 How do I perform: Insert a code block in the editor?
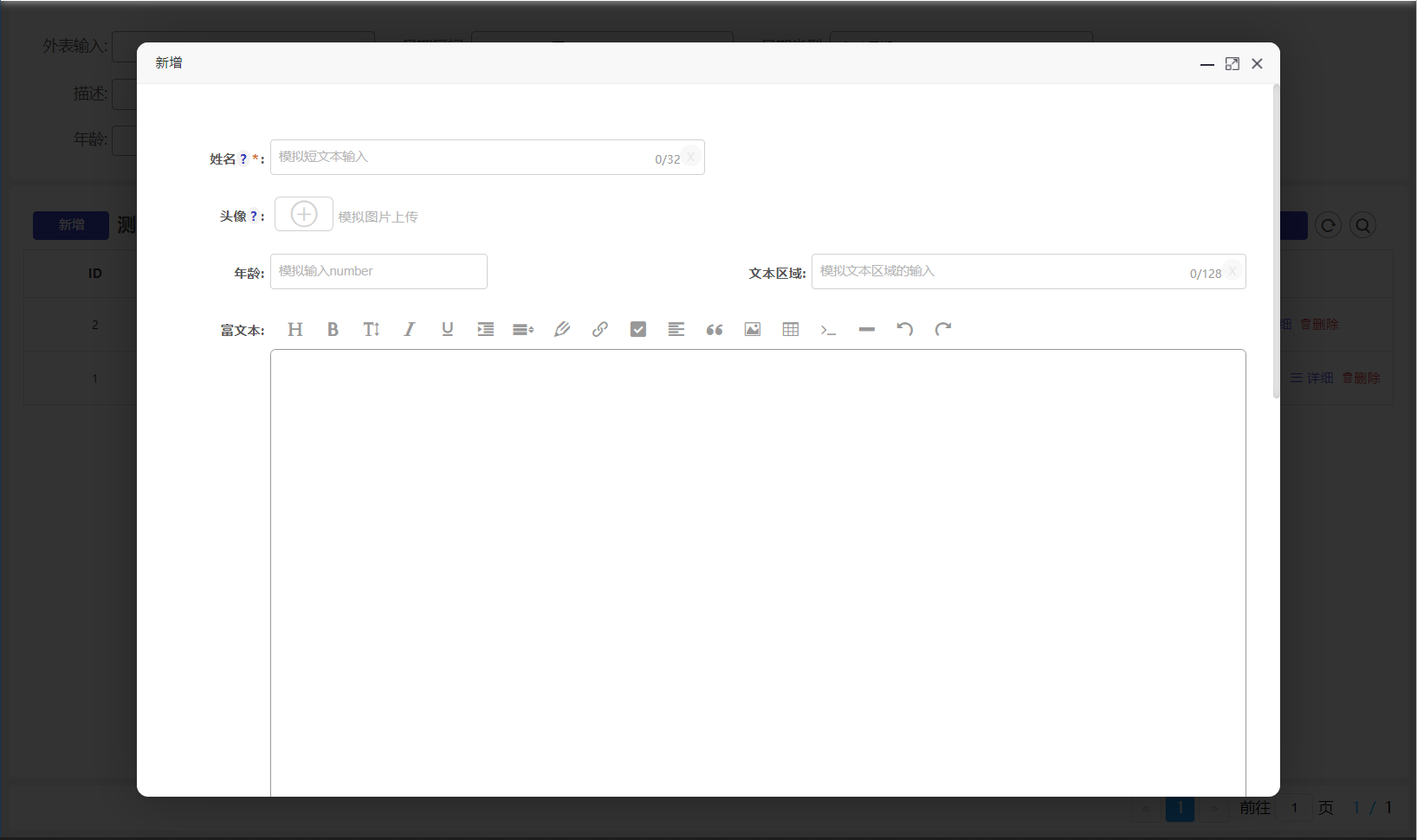(x=829, y=329)
